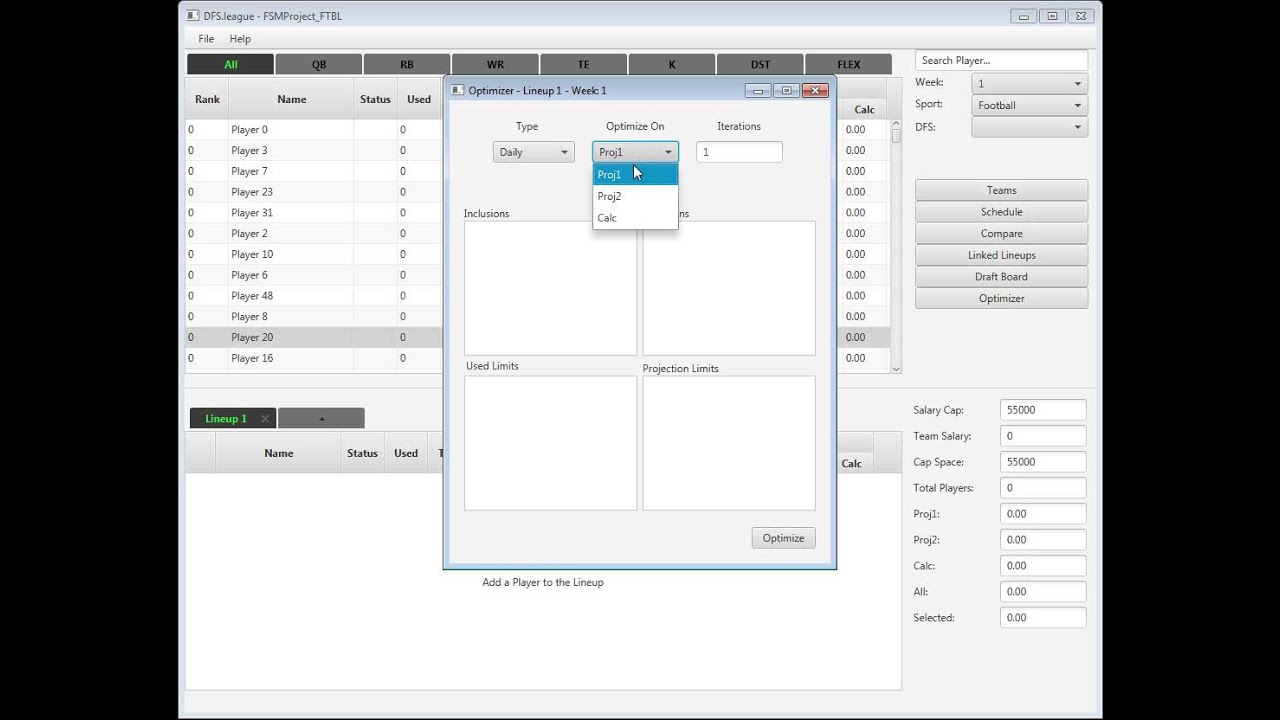Viewport: 1280px width, 720px height.
Task: Click the Calc total field
Action: pos(1043,566)
